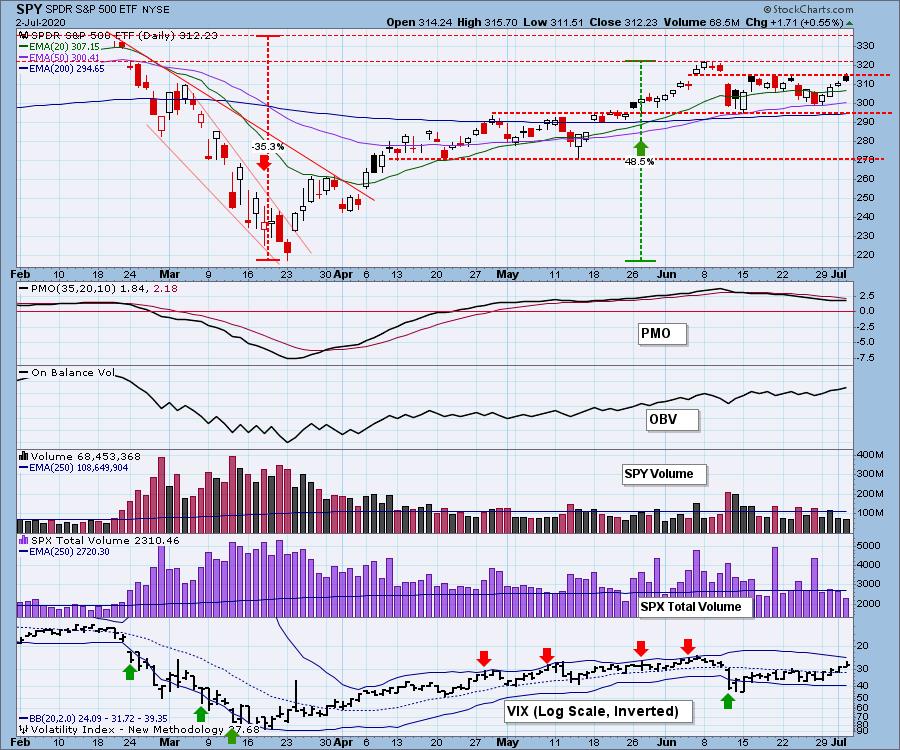Viewport: 900px width, 750px height.
Task: Click the green EMA(20) legend line swatch
Action: point(24,46)
